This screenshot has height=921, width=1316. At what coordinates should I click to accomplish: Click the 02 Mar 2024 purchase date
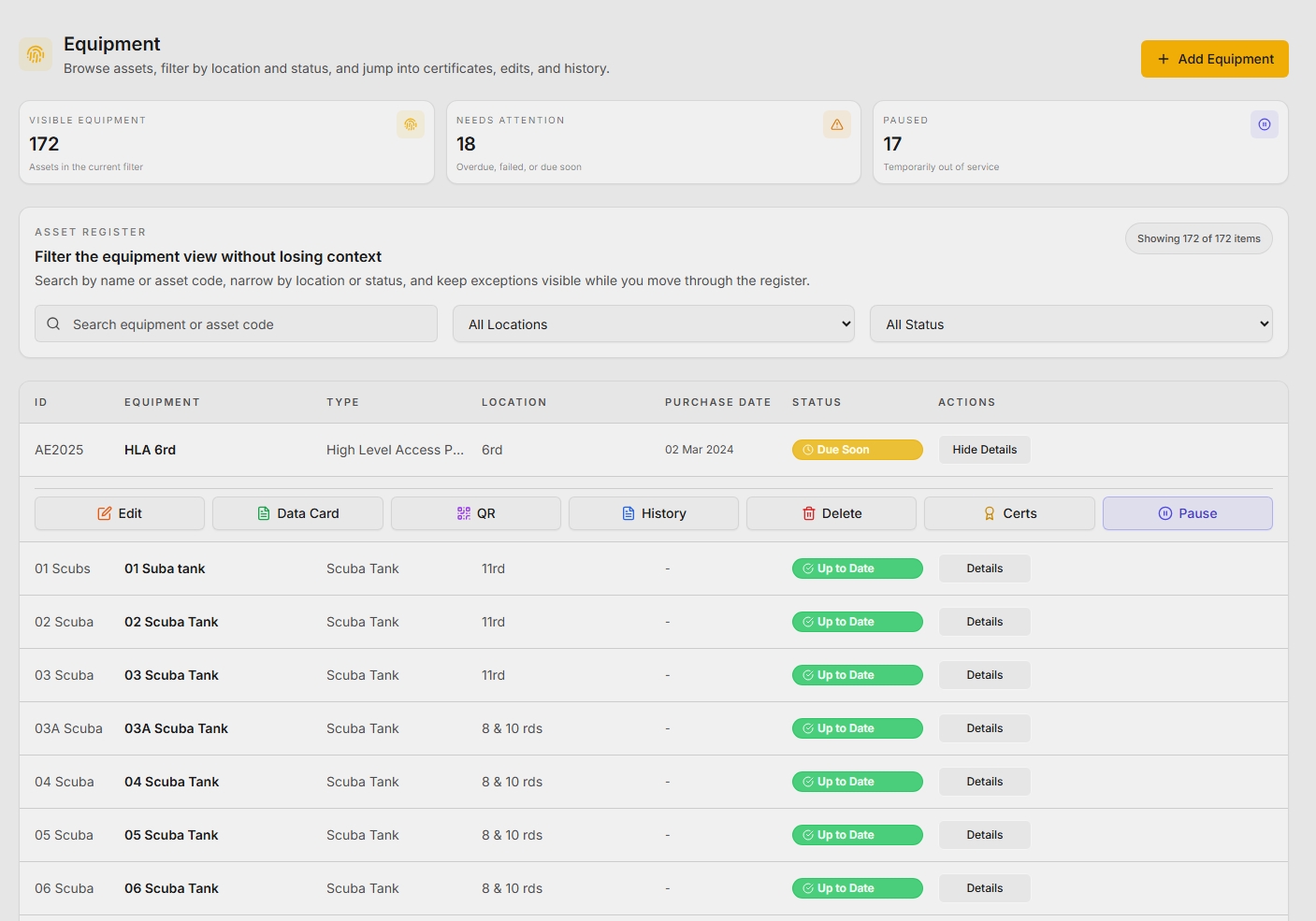tap(699, 450)
